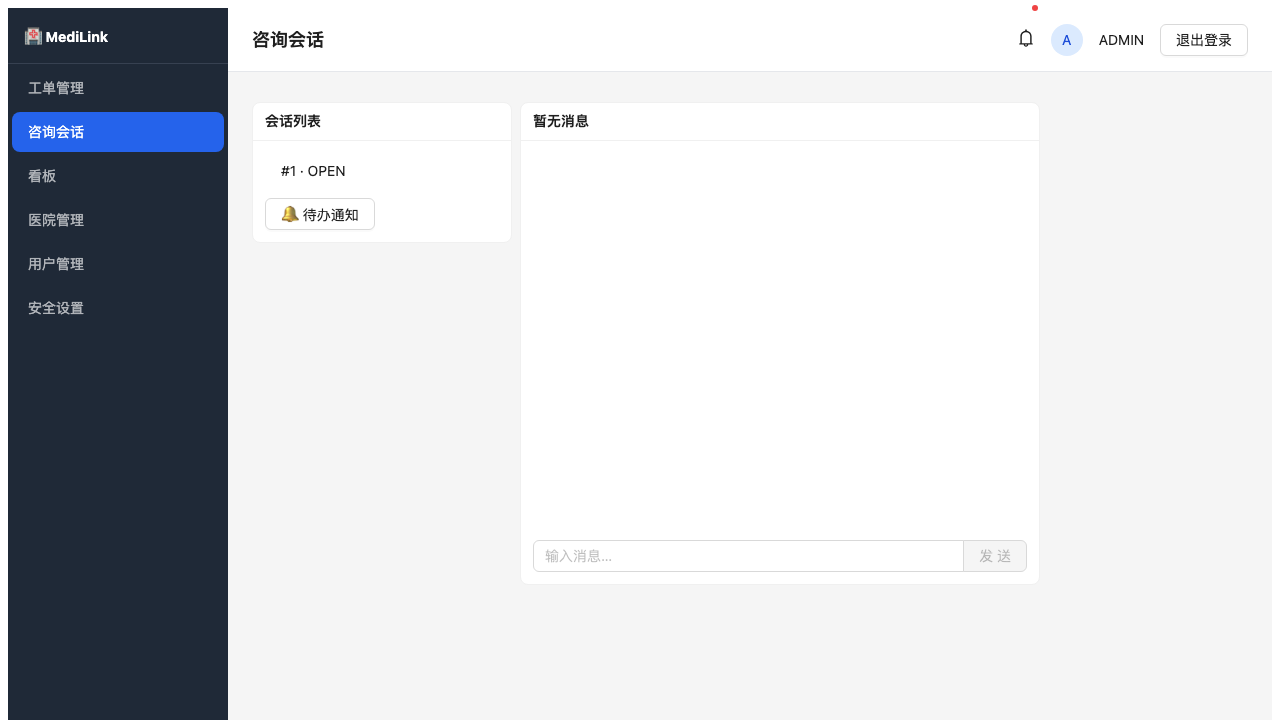Open the notification bell icon
Screen dimensions: 1280x720
[1026, 39]
